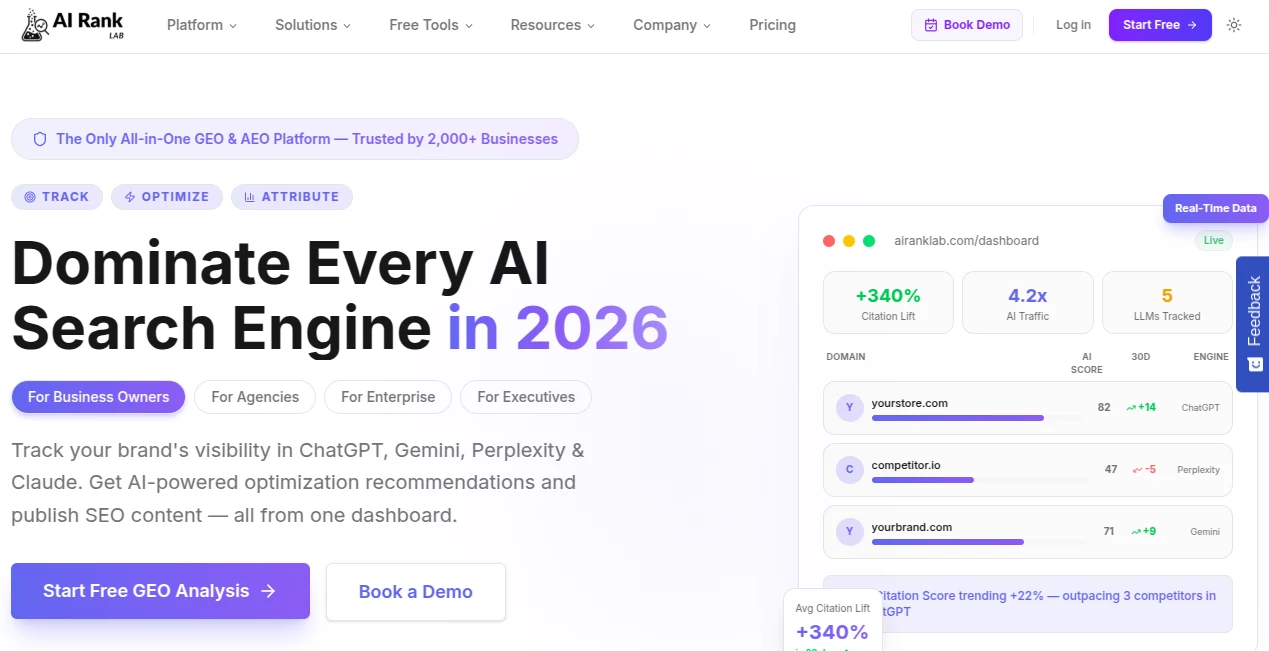Open the Free Tools dropdown
Image resolution: width=1269 pixels, height=651 pixels.
coord(431,25)
